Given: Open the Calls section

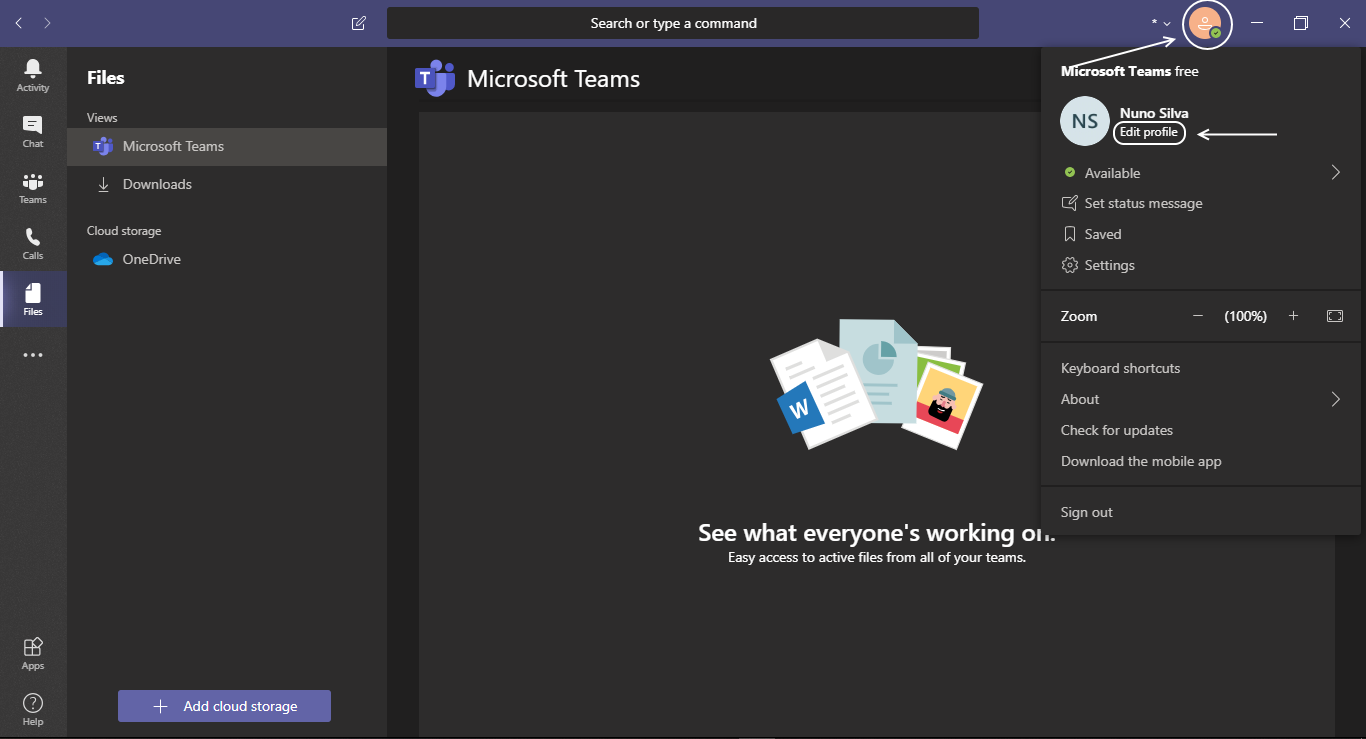Looking at the screenshot, I should [32, 243].
